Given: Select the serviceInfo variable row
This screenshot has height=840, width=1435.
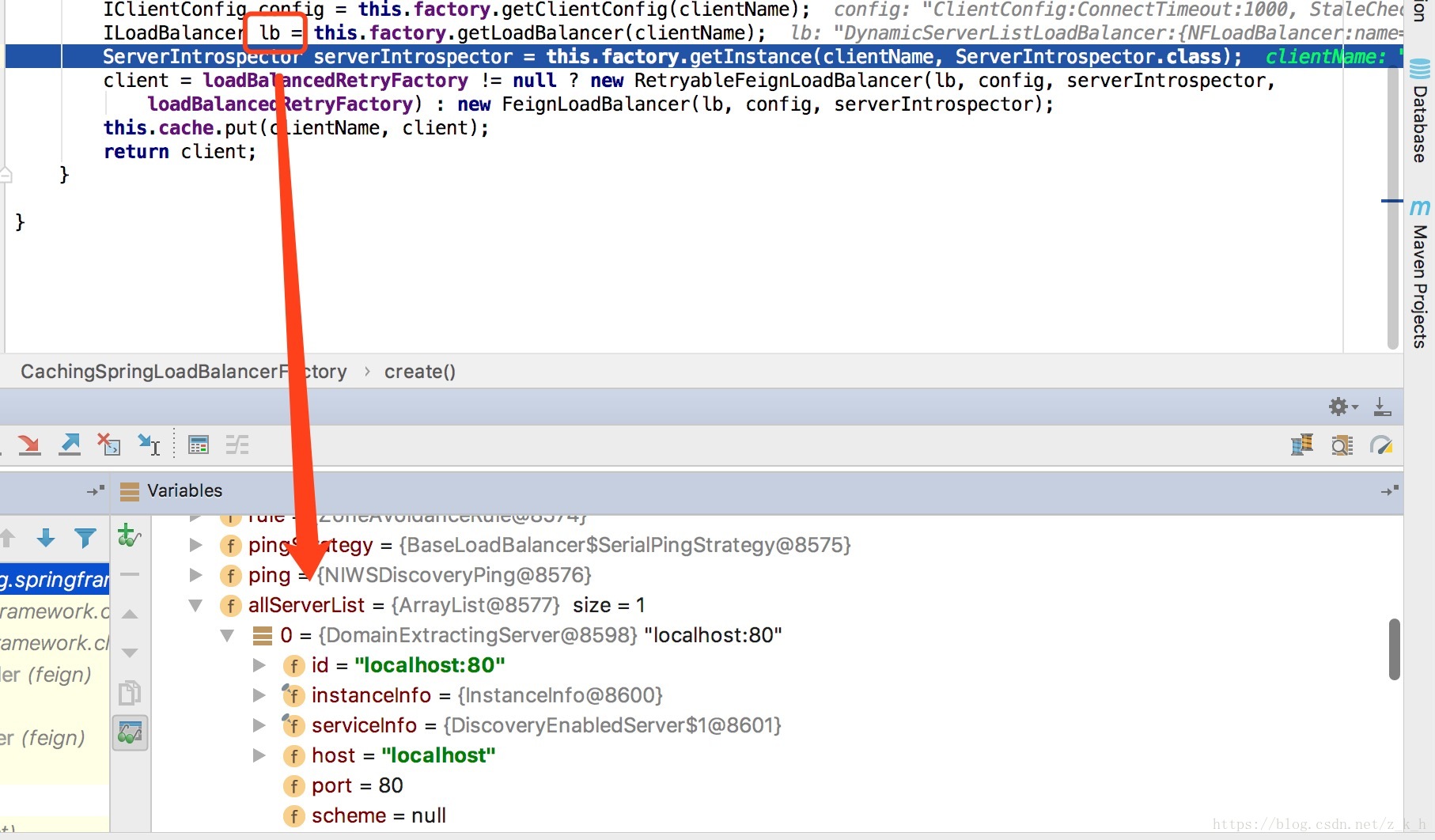Looking at the screenshot, I should (x=777, y=725).
